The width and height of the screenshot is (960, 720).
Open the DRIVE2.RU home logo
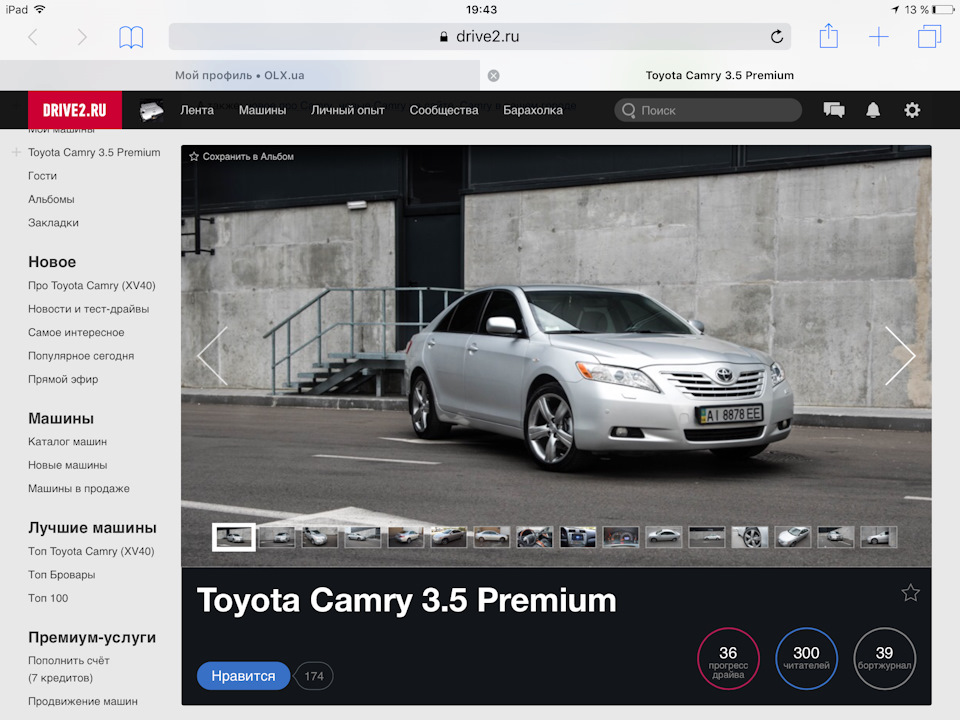click(x=75, y=110)
